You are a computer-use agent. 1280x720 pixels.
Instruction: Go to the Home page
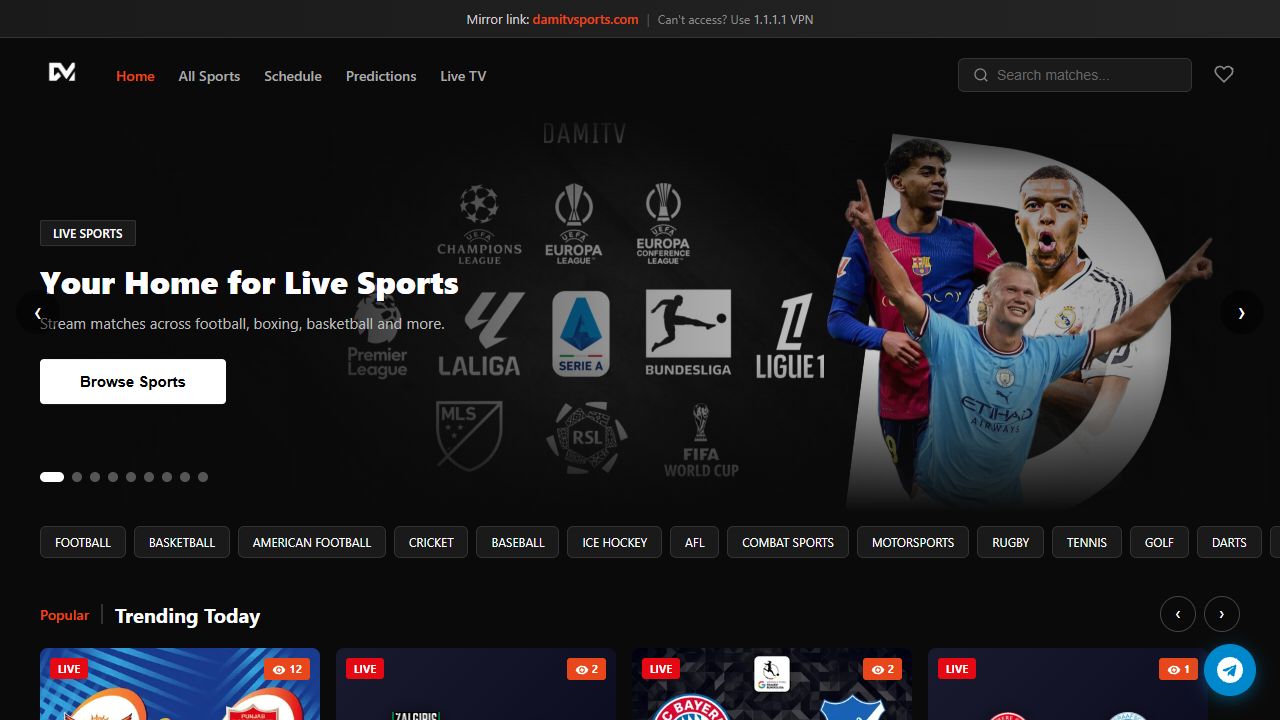tap(135, 76)
